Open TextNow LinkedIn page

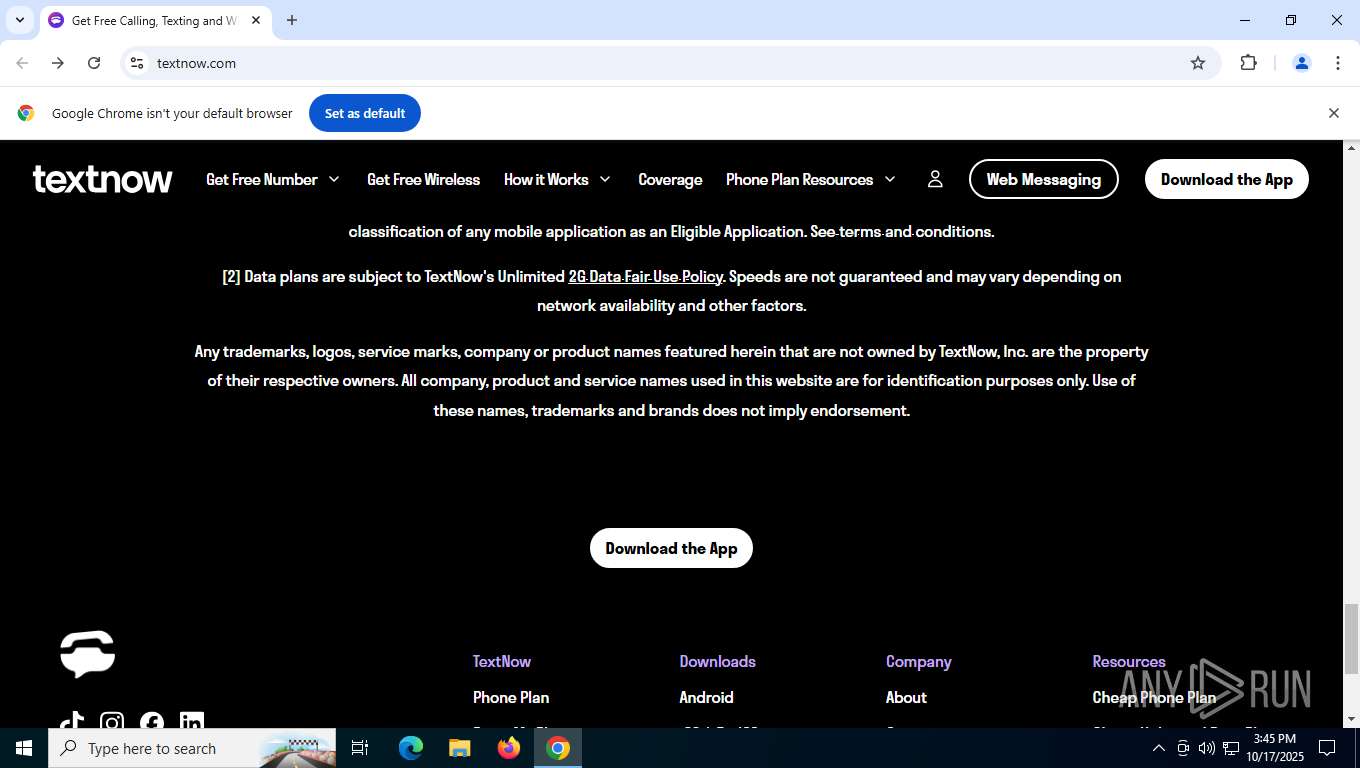click(192, 722)
